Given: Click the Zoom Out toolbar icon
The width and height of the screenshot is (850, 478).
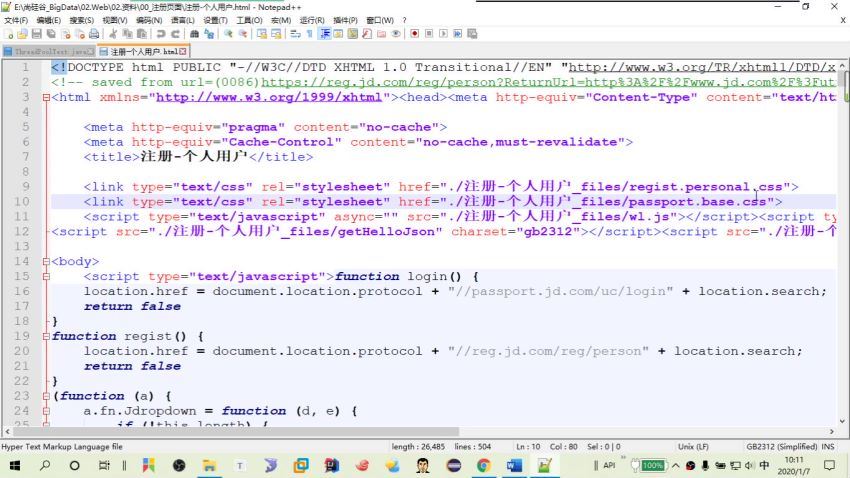Looking at the screenshot, I should pos(243,34).
